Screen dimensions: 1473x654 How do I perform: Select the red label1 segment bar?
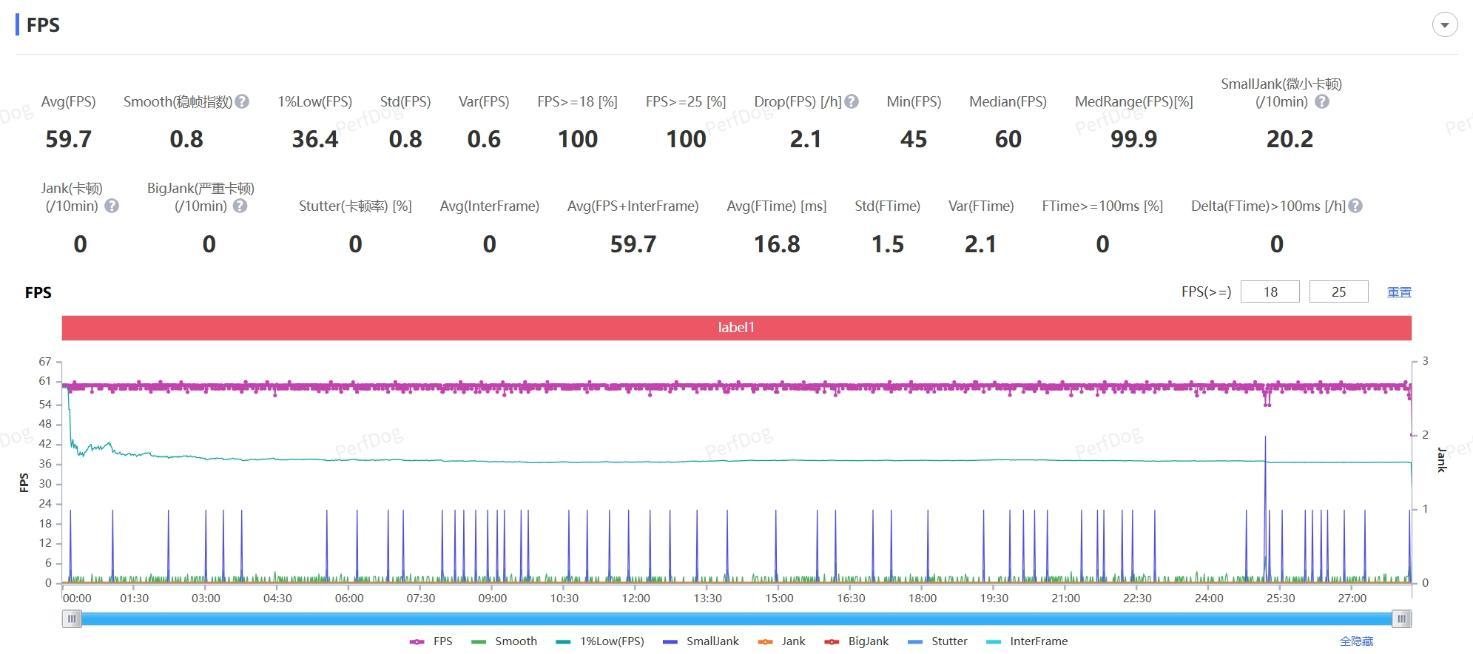click(x=736, y=328)
